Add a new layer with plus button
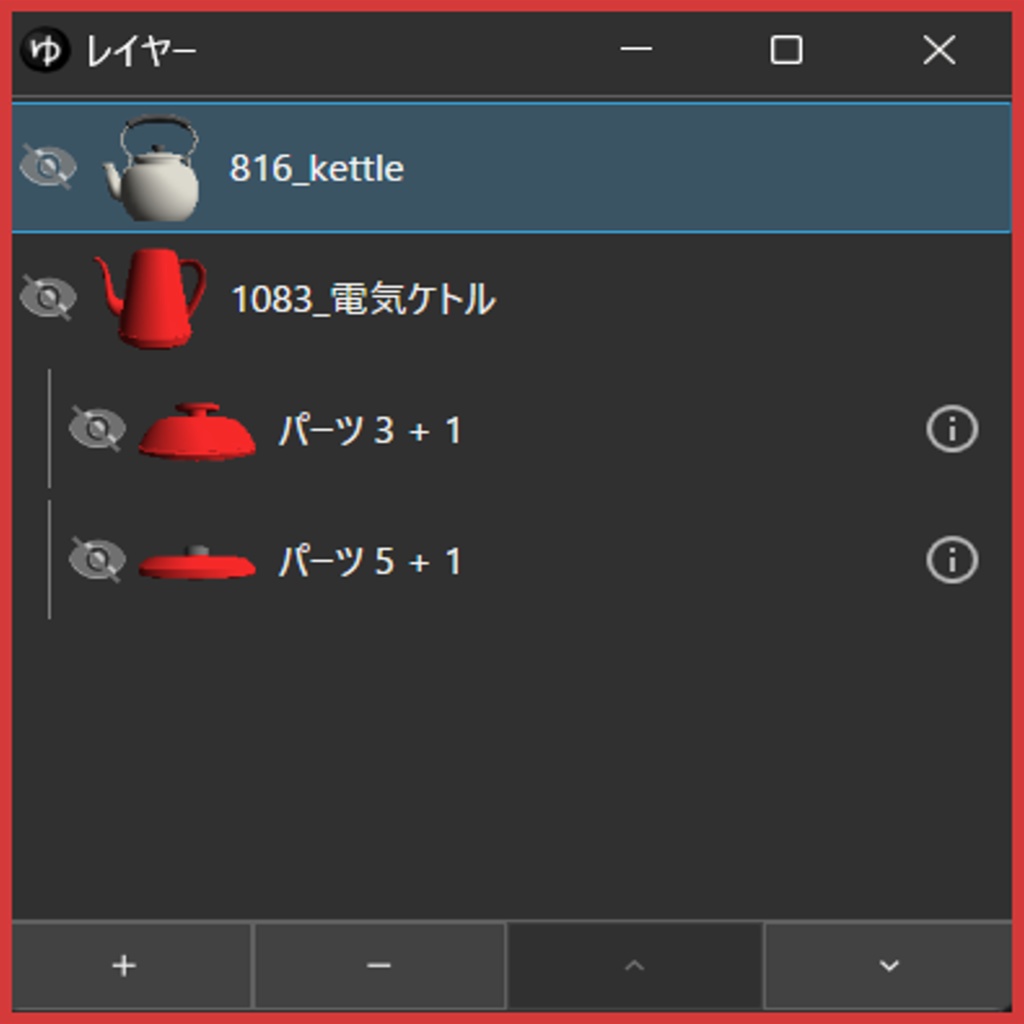The height and width of the screenshot is (1024, 1024). (x=125, y=966)
